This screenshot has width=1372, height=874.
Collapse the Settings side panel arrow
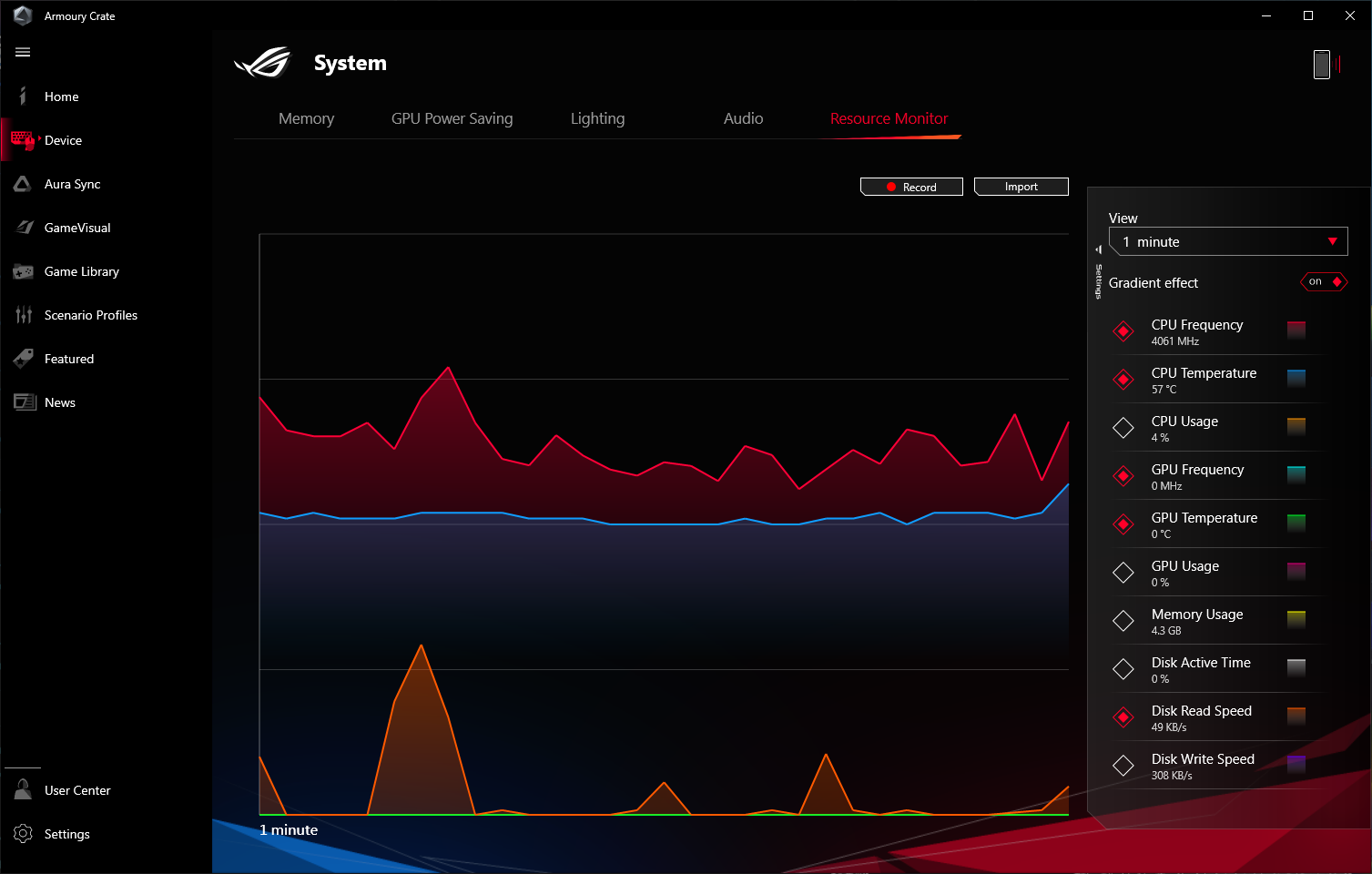[1099, 249]
